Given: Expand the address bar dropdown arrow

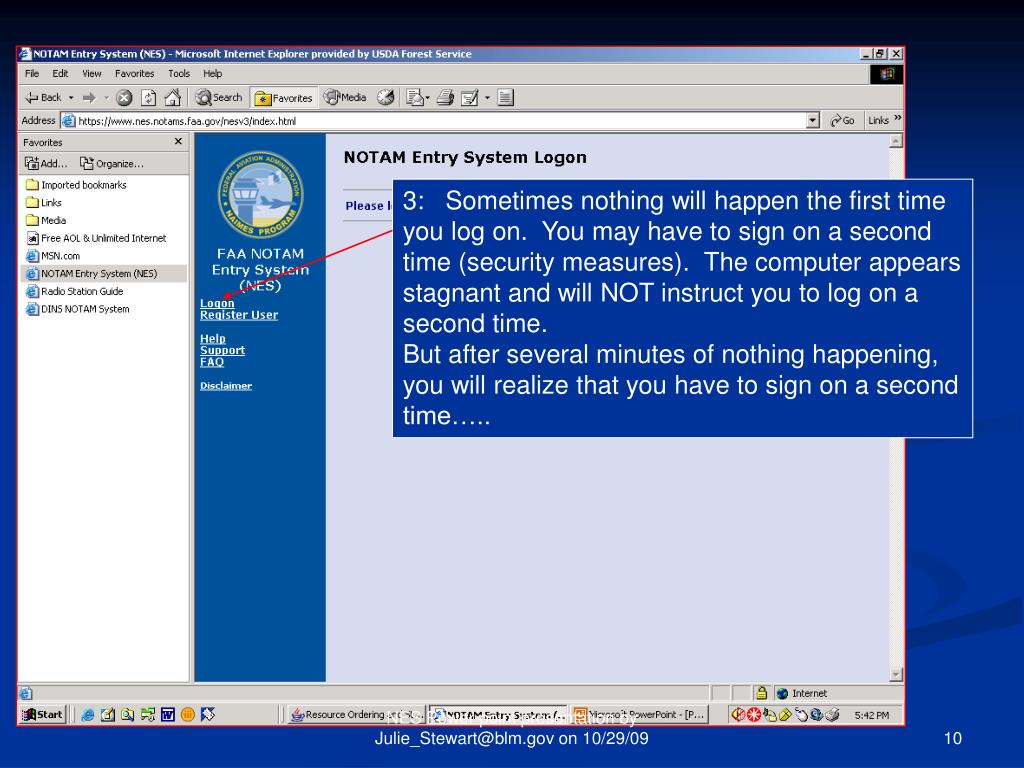Looking at the screenshot, I should 813,121.
